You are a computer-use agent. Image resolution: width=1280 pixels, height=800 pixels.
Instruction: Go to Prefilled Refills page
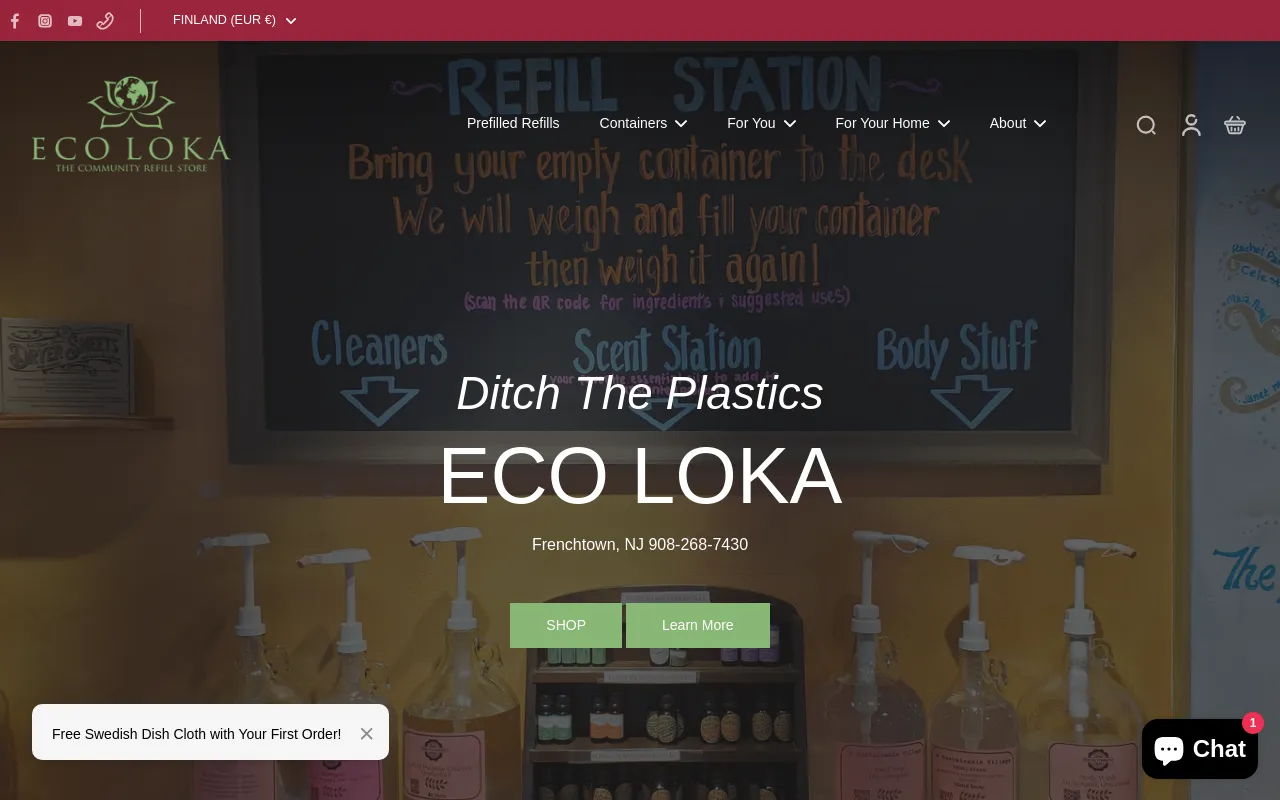pyautogui.click(x=513, y=123)
